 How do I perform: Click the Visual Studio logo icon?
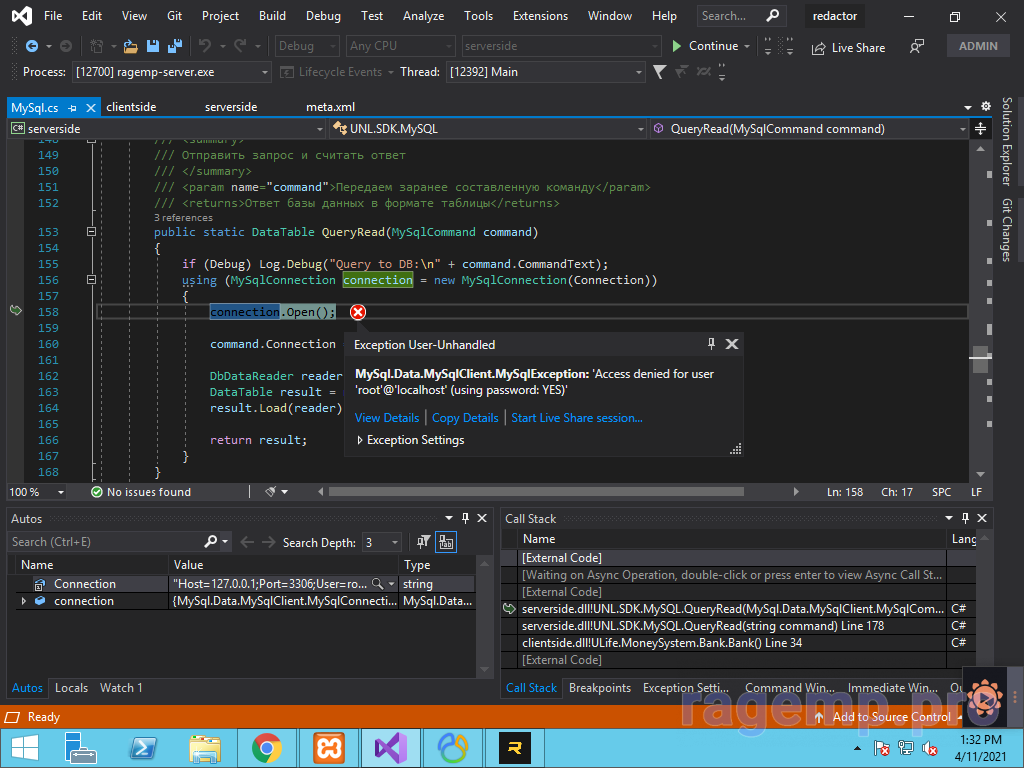point(22,16)
